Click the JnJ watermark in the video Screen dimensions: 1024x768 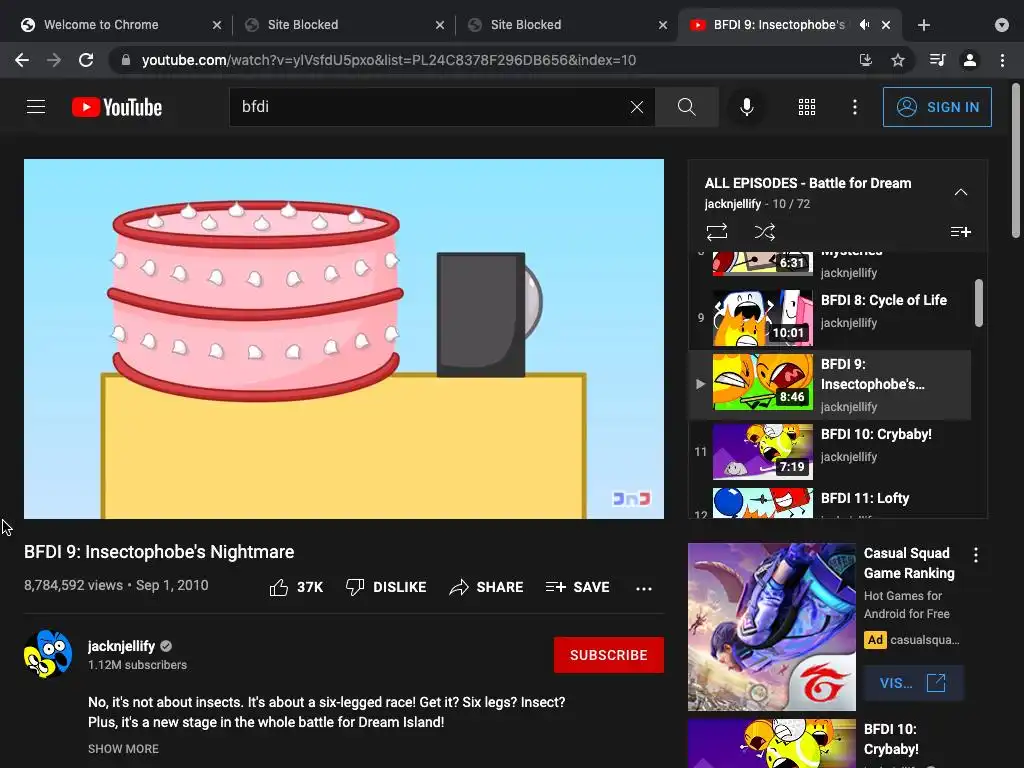632,499
